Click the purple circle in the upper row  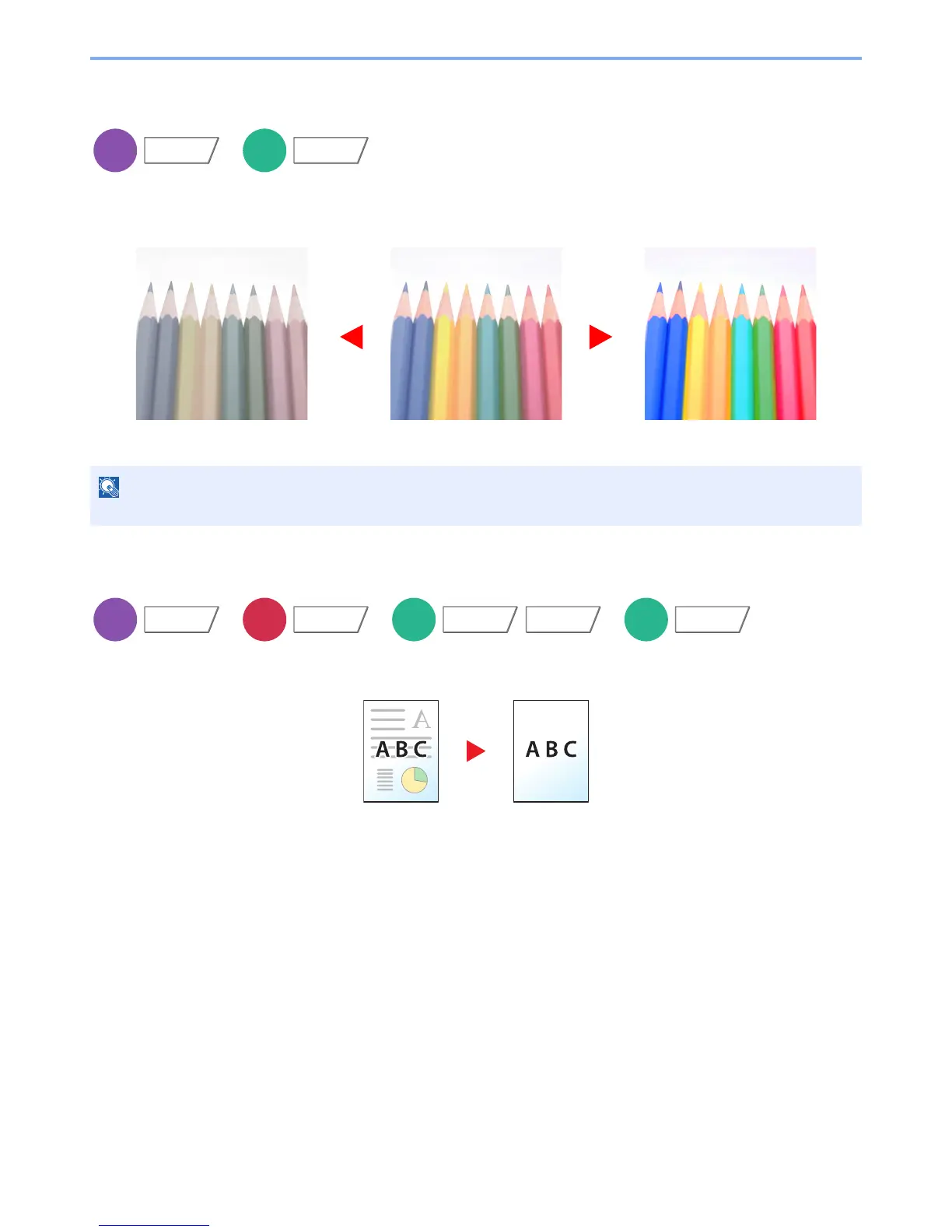(115, 150)
